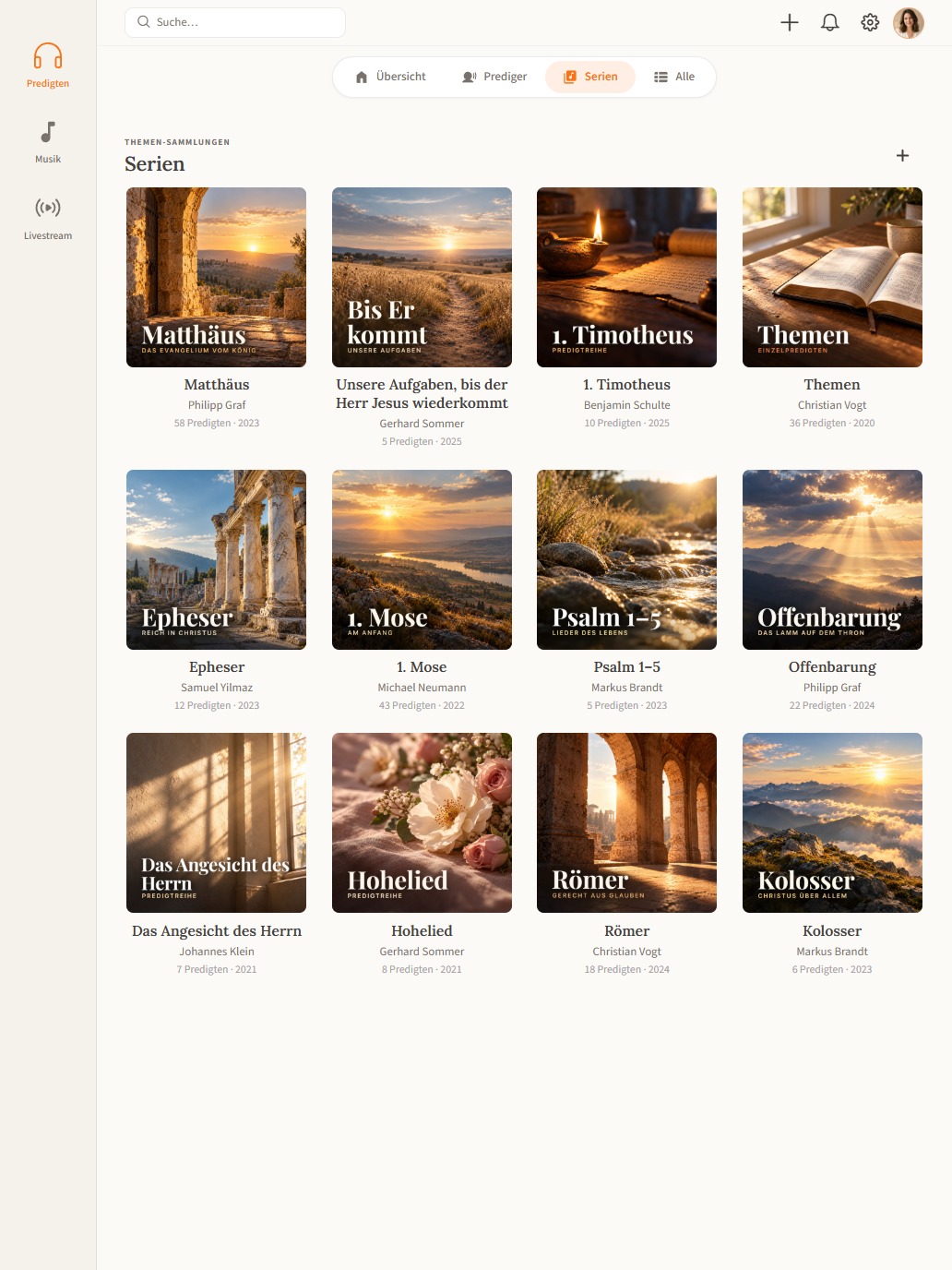Image resolution: width=952 pixels, height=1270 pixels.
Task: Add a new series with plus icon
Action: coord(903,155)
